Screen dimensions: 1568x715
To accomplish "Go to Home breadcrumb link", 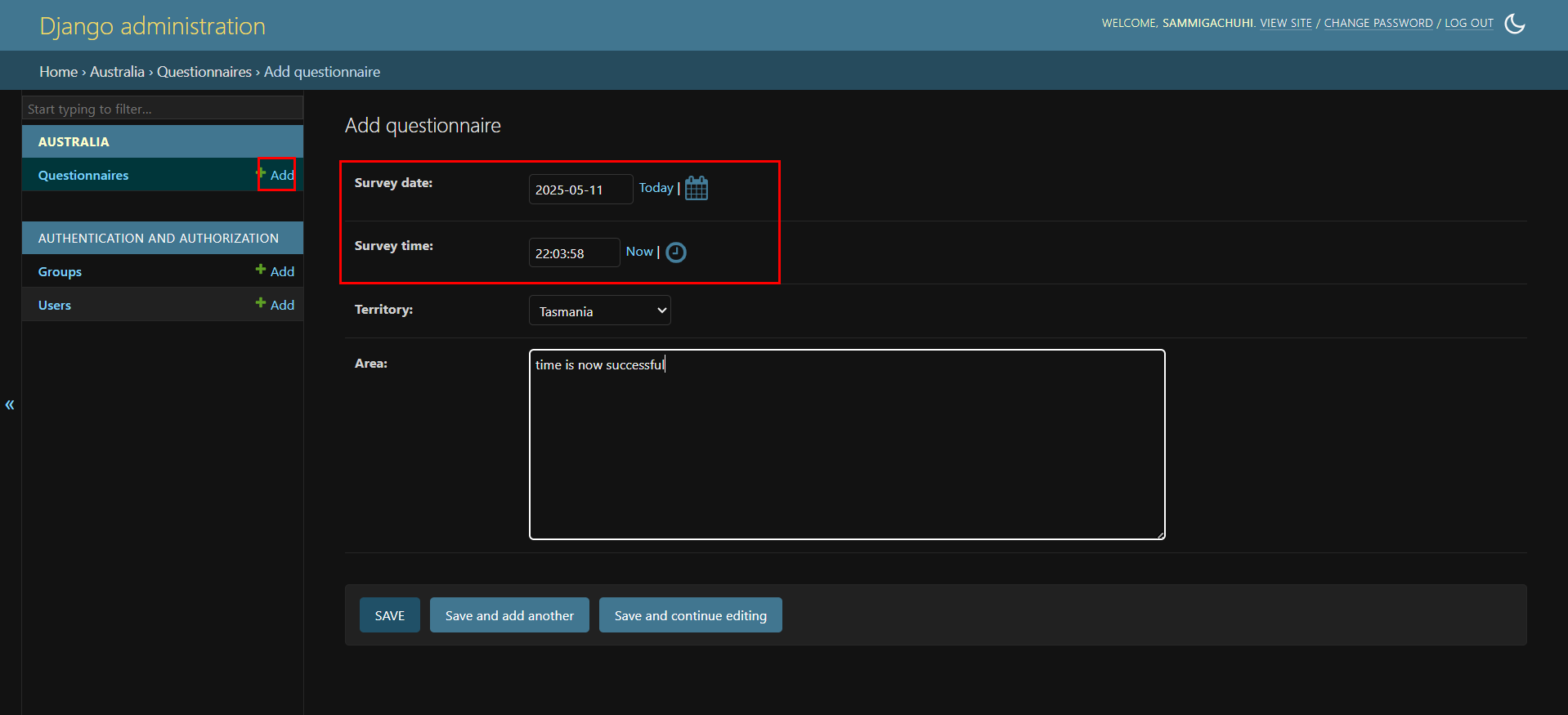I will (x=58, y=72).
